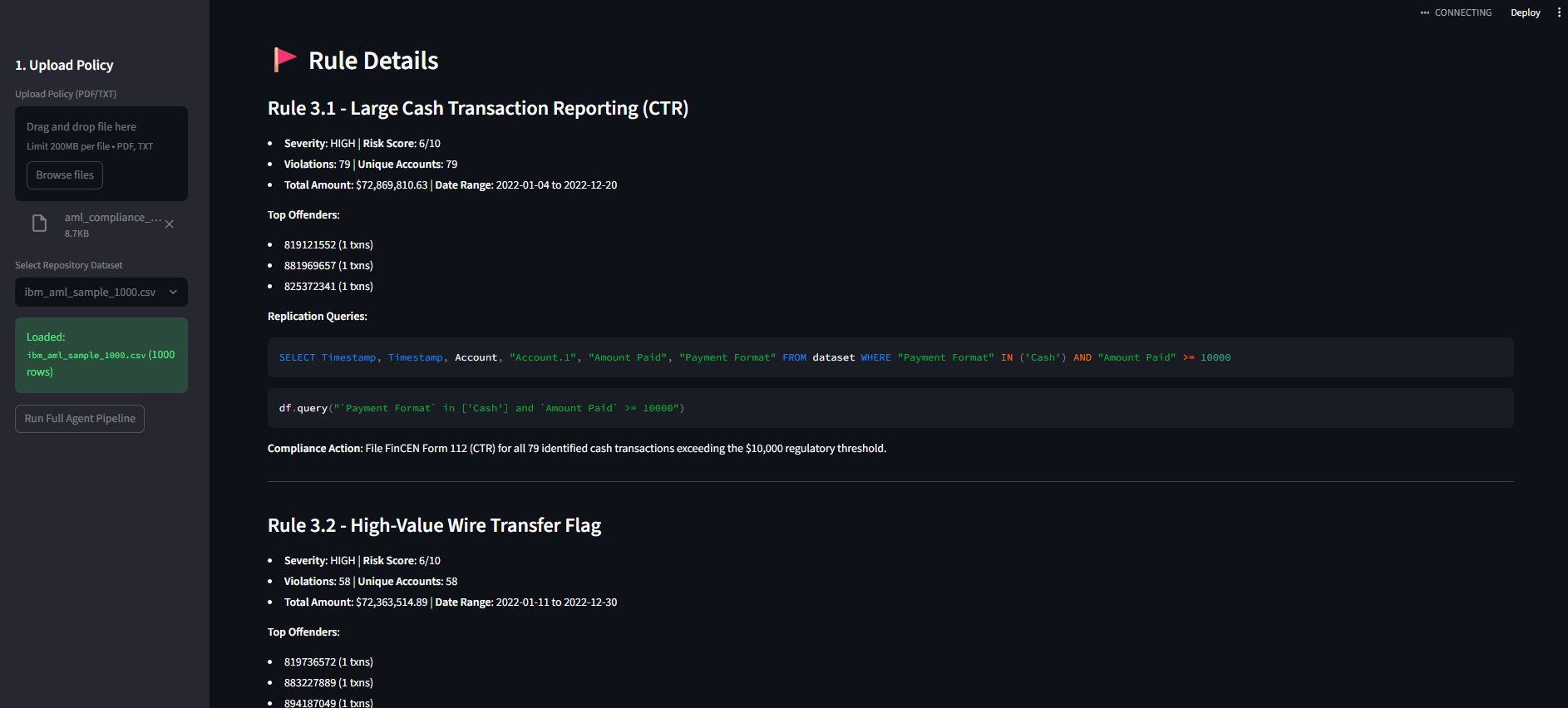The height and width of the screenshot is (708, 1568).
Task: Click the drag and drop file area
Action: [101, 136]
